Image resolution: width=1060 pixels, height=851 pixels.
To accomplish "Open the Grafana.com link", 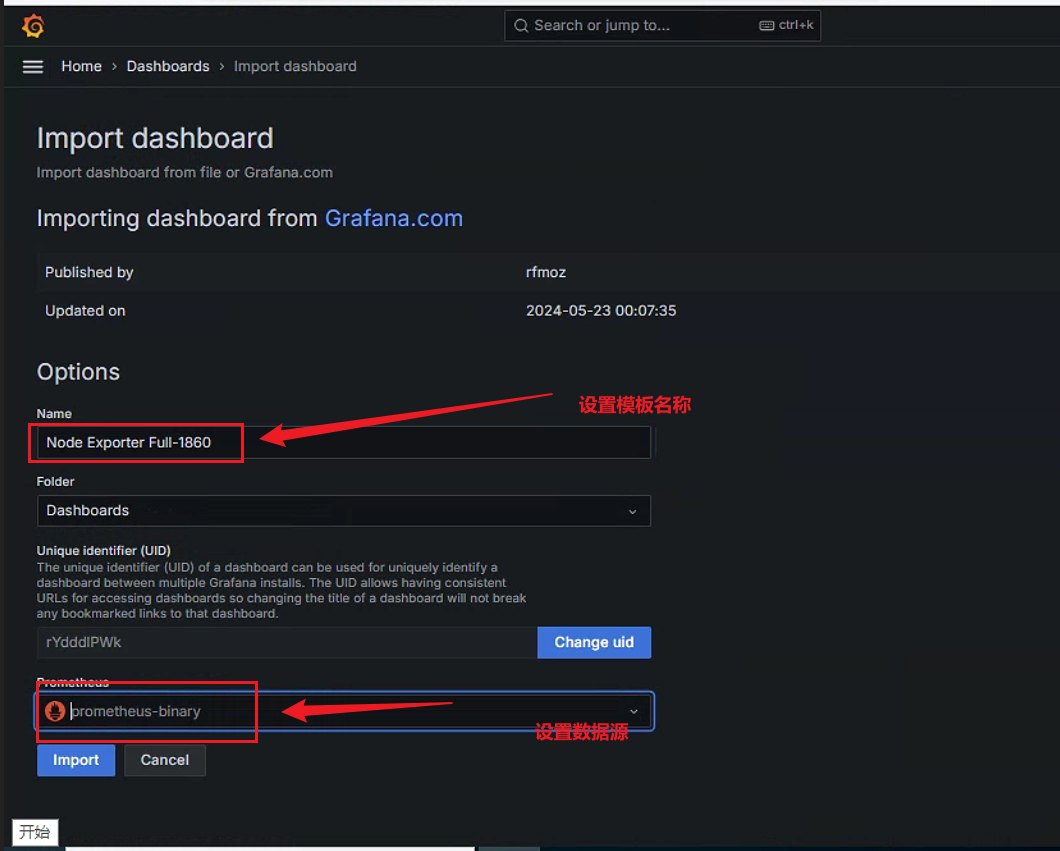I will click(393, 218).
